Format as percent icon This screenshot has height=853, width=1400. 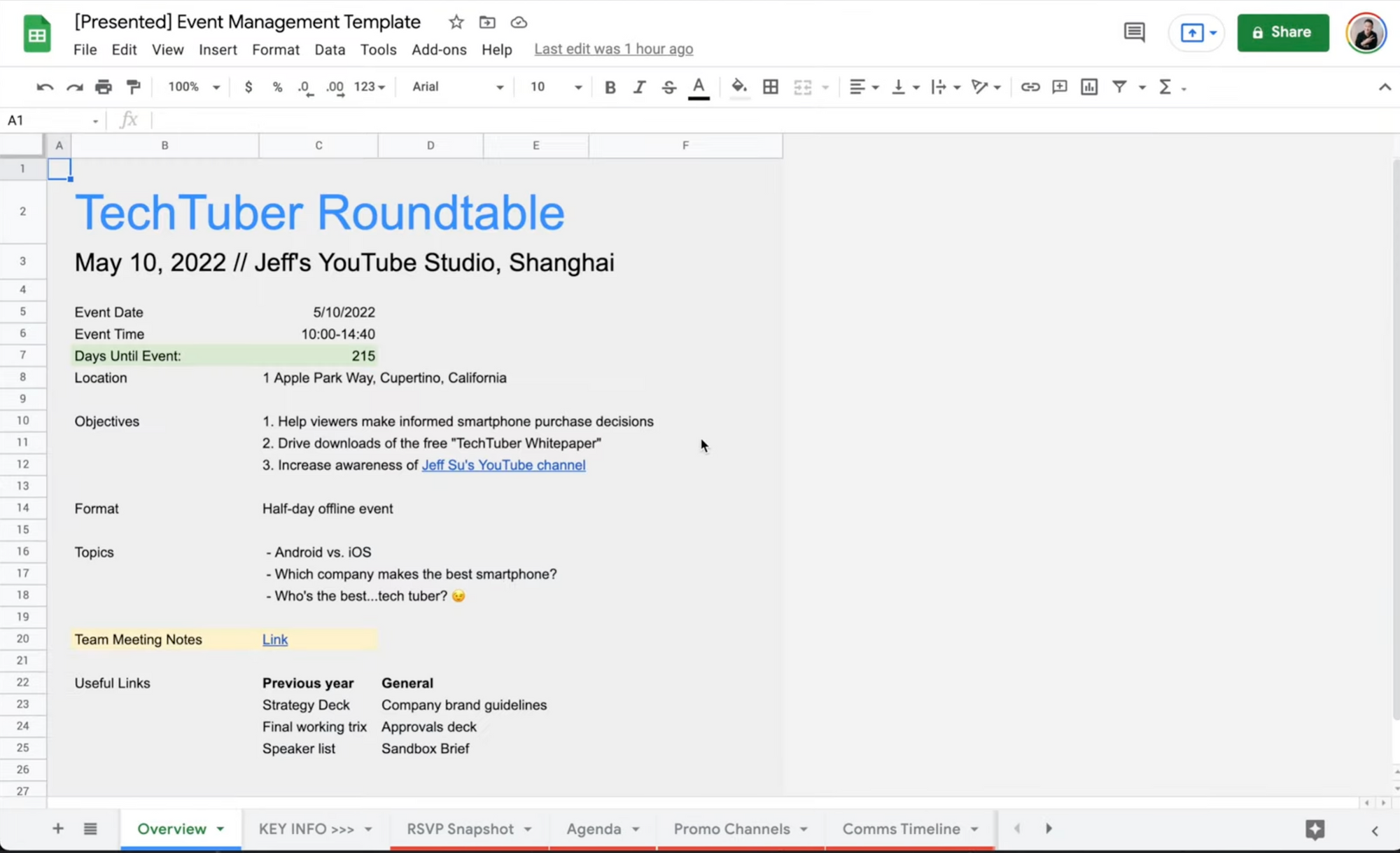277,87
